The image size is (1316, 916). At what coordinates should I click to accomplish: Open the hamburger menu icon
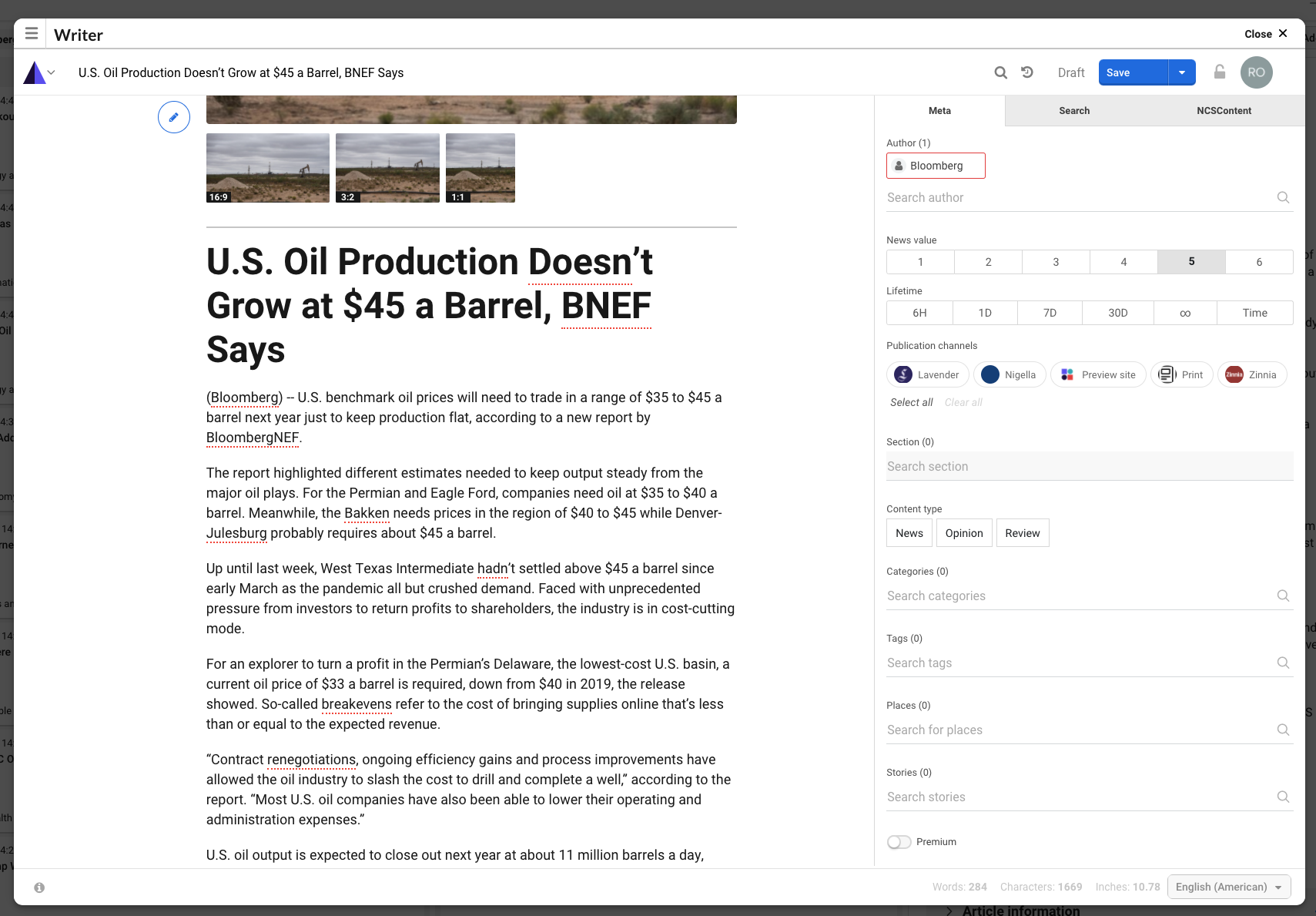click(x=32, y=33)
